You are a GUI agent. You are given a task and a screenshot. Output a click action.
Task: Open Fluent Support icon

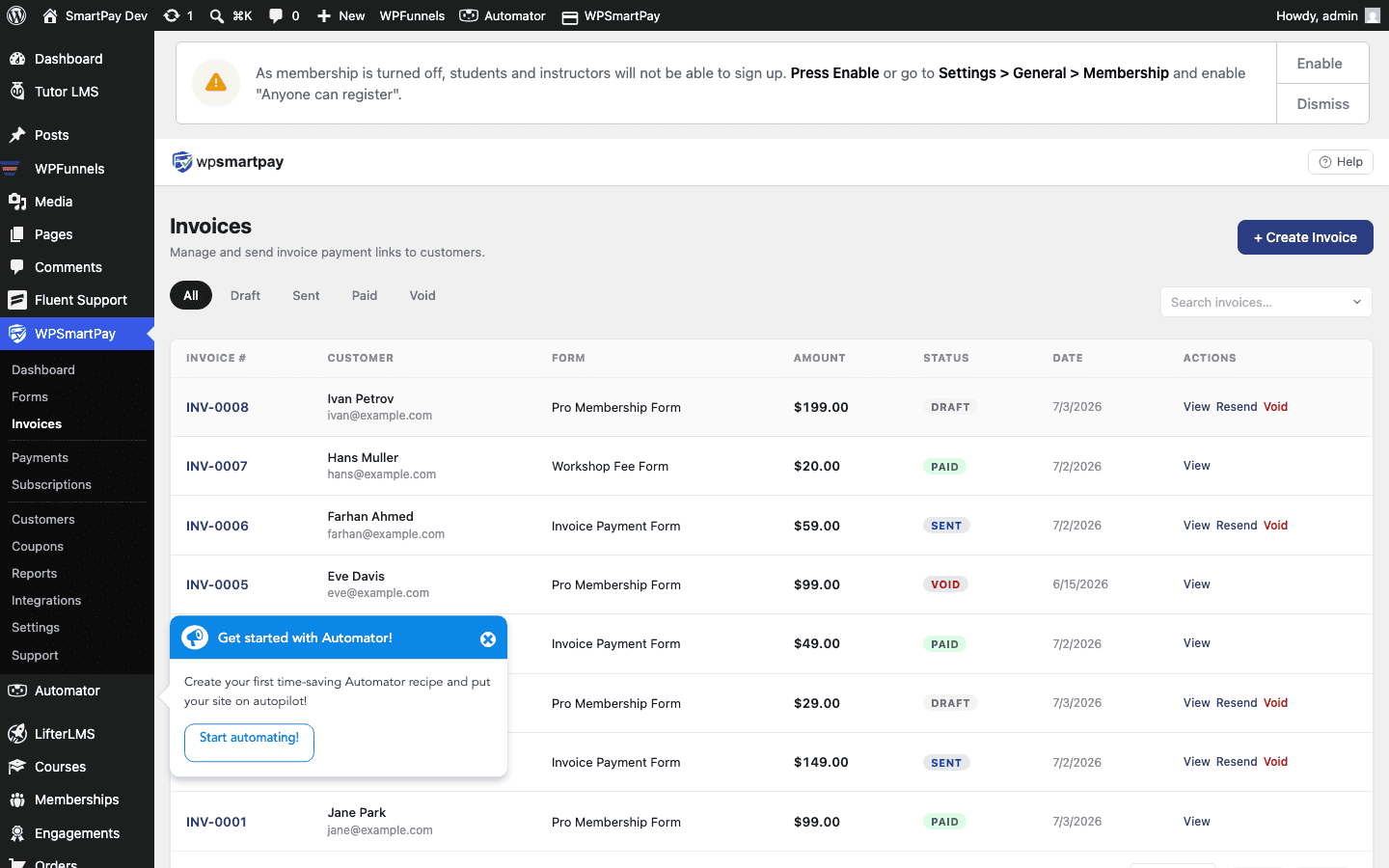coord(17,300)
